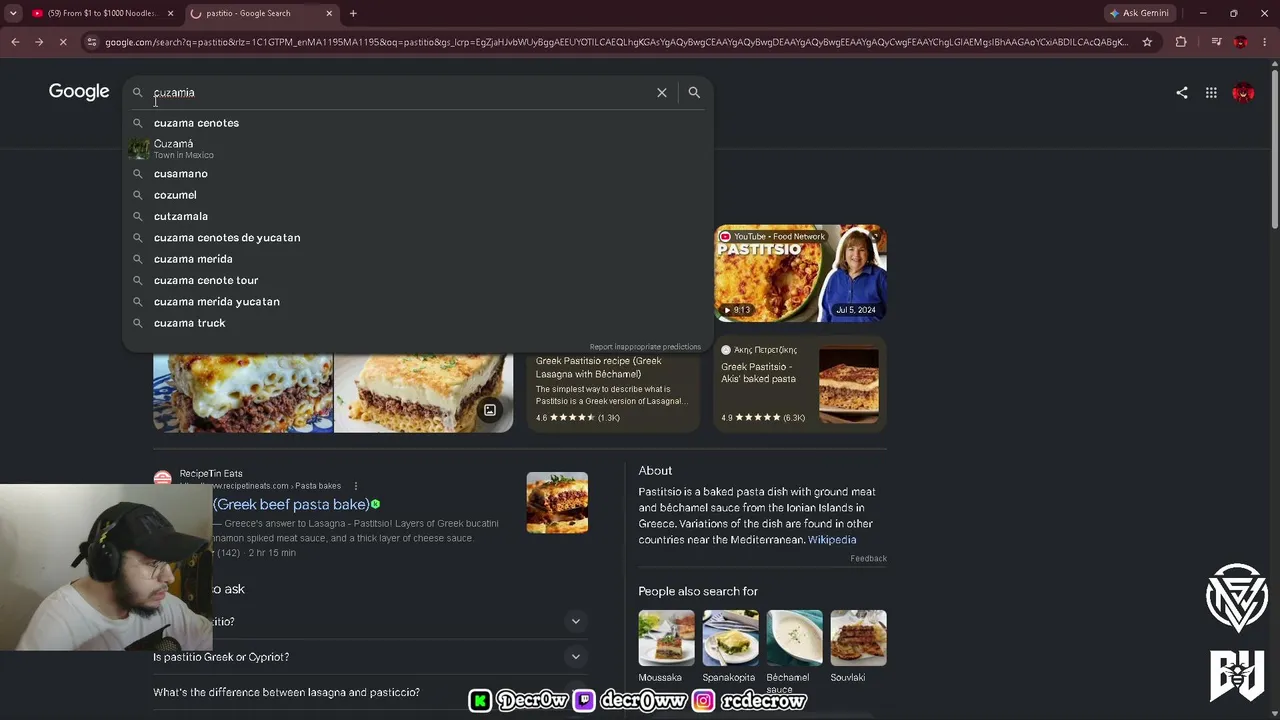Click inside the Google search text field

(x=400, y=92)
